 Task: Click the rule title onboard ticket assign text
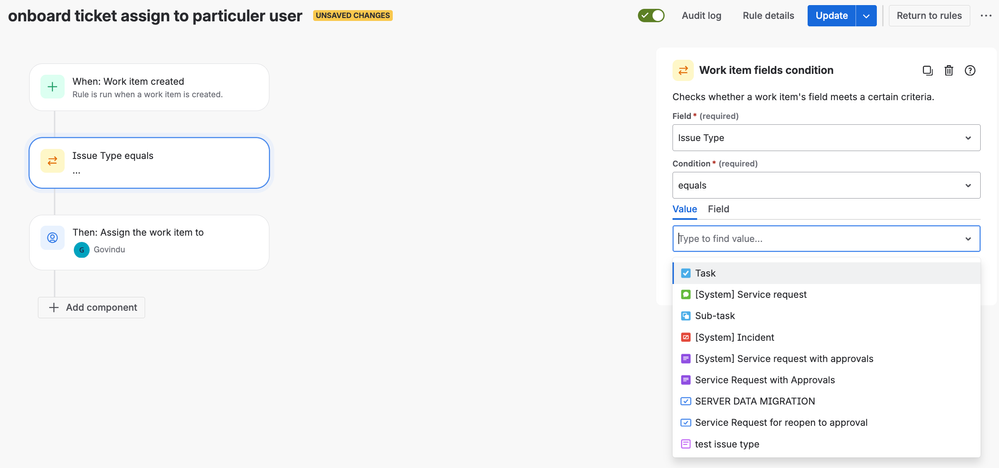(155, 16)
